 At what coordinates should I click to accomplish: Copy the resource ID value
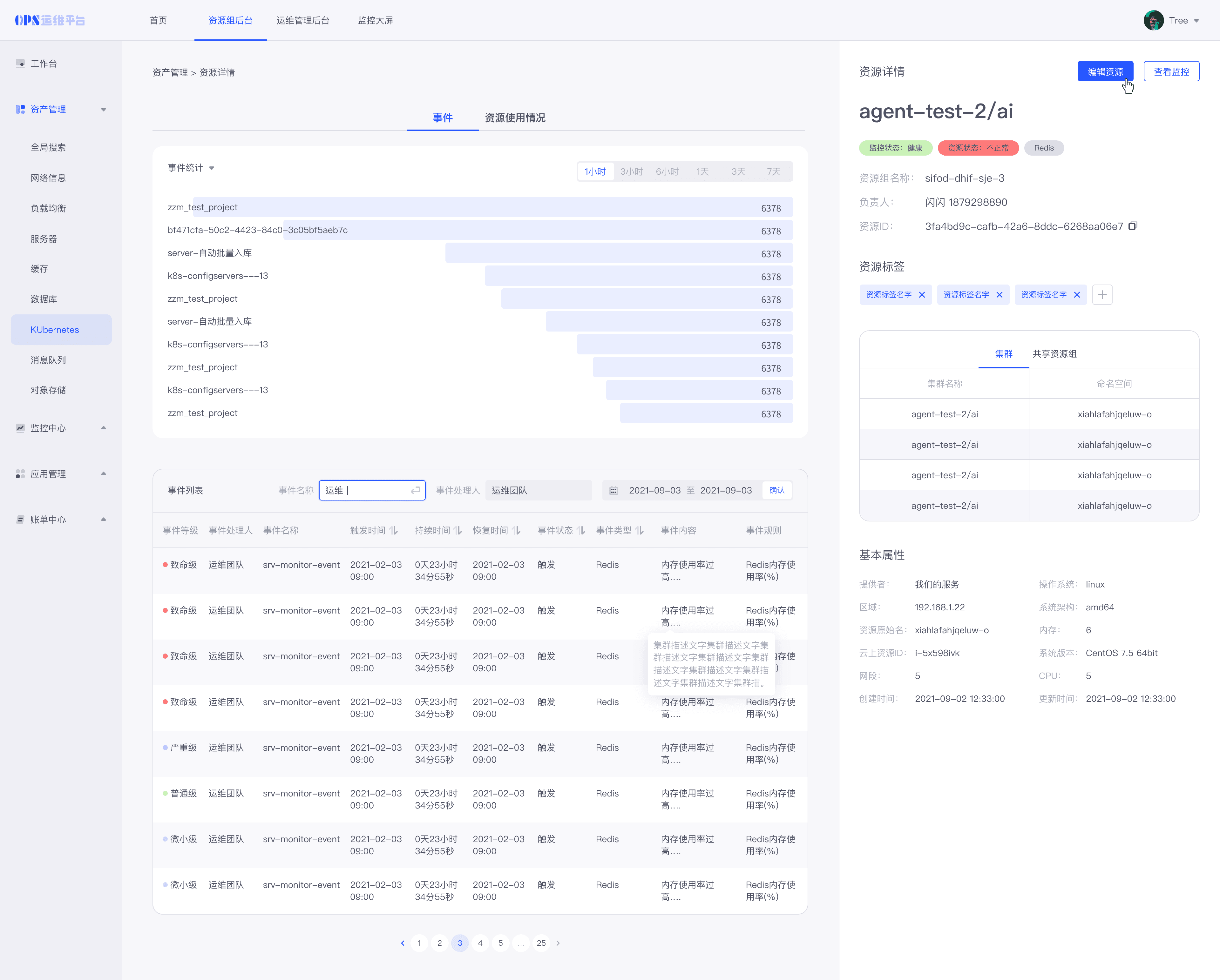(1132, 226)
